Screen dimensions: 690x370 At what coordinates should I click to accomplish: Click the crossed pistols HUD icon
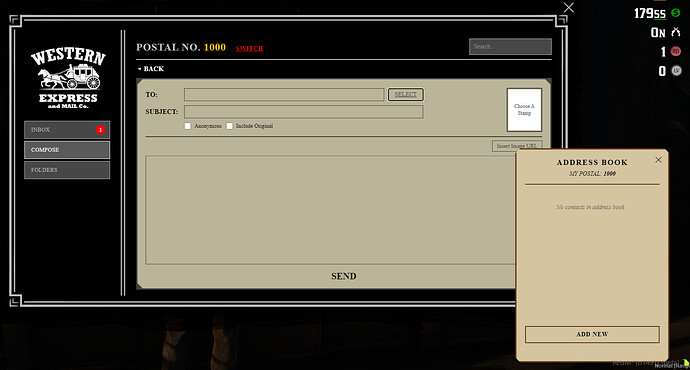(675, 32)
